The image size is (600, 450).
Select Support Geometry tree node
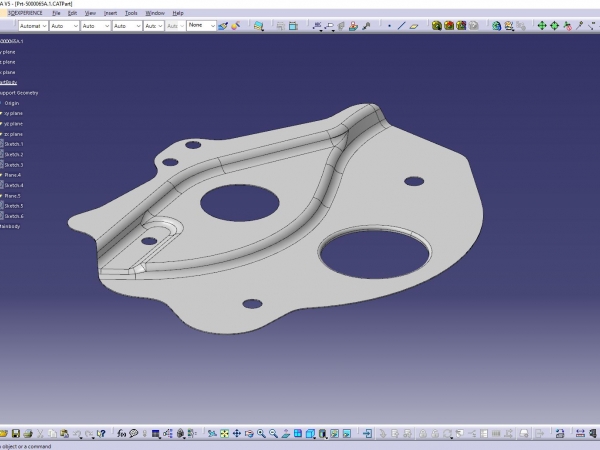[19, 93]
